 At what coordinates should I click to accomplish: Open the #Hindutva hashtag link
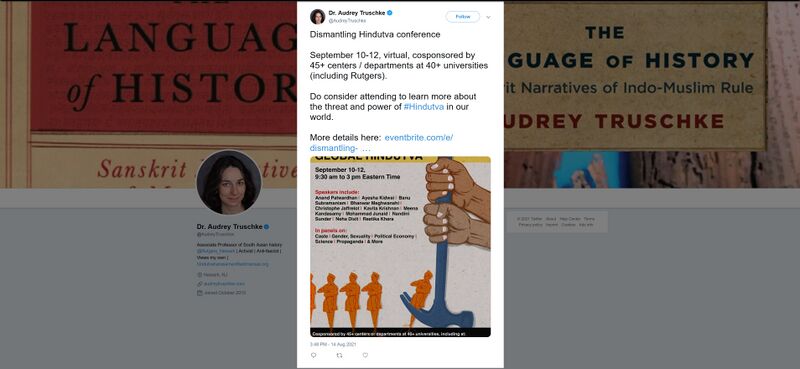click(x=423, y=107)
